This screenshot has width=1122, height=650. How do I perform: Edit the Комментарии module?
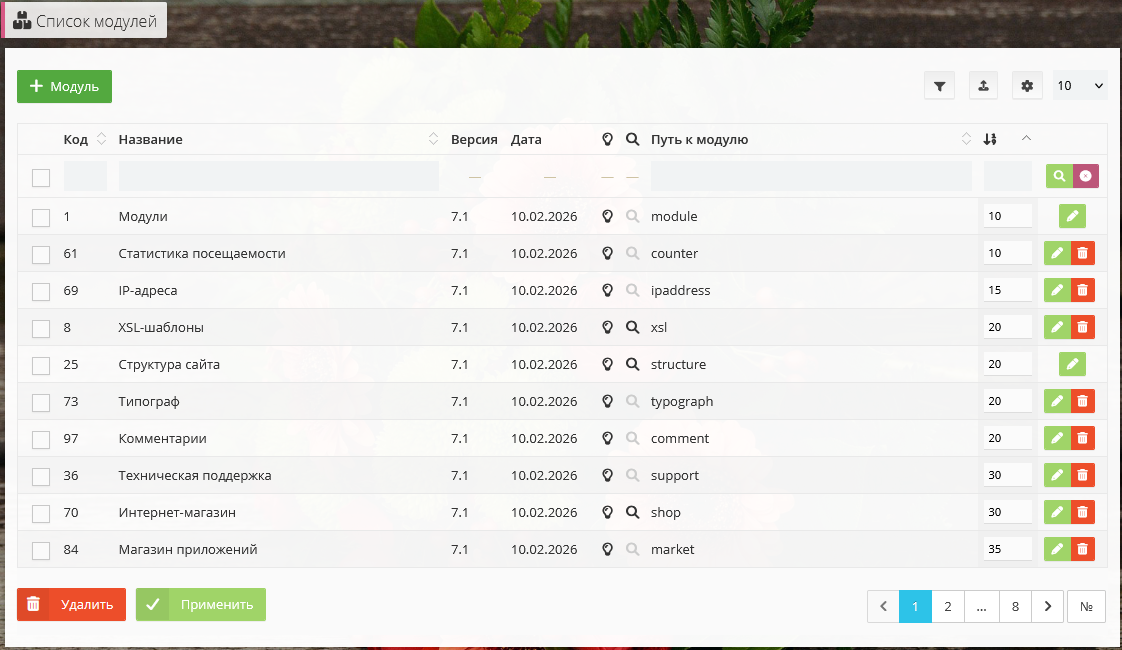1057,438
